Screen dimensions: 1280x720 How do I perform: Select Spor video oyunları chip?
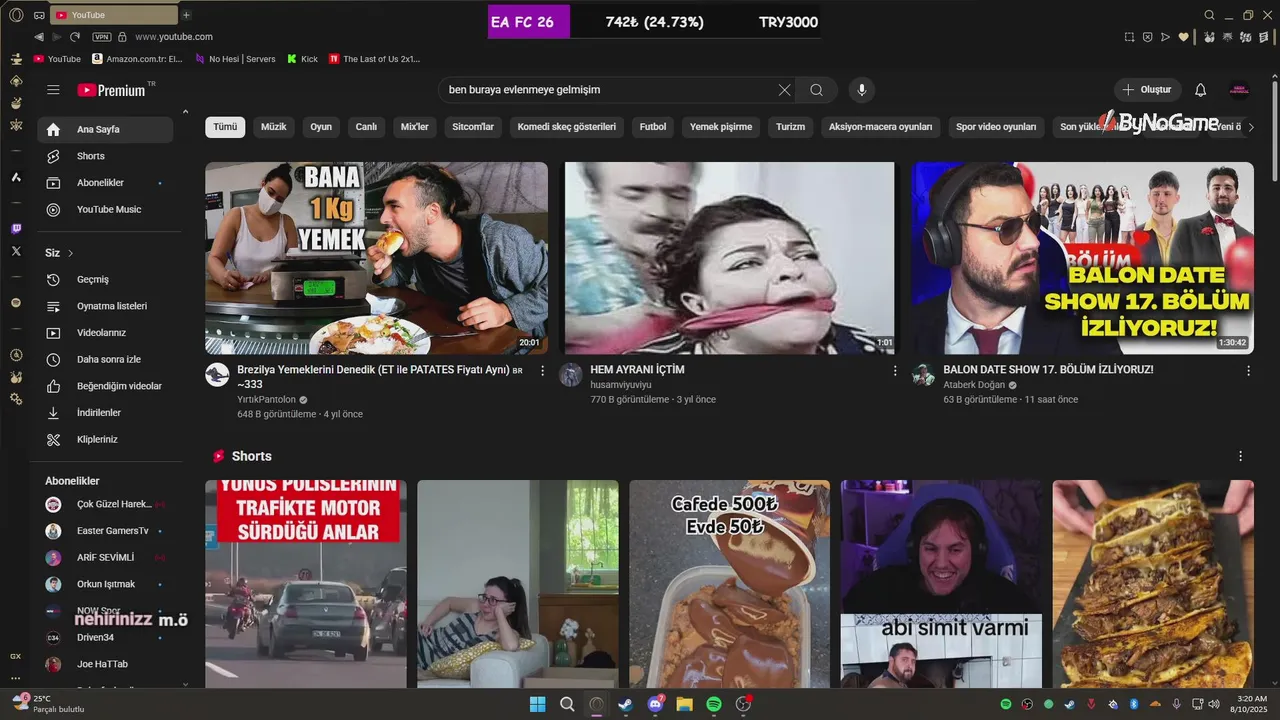pos(996,127)
